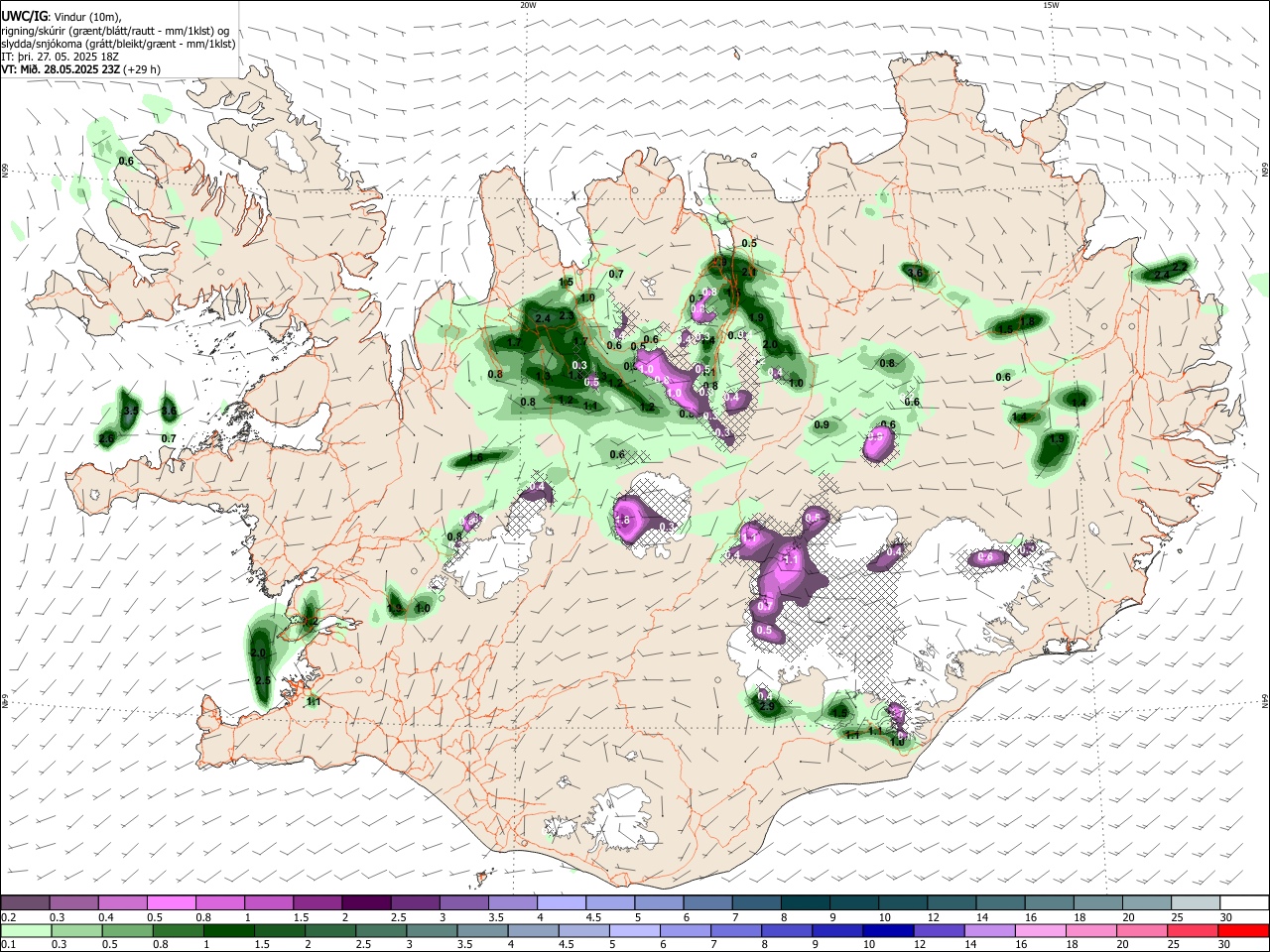Click the 'UWC/IG' title text
Image resolution: width=1270 pixels, height=952 pixels.
(24, 16)
